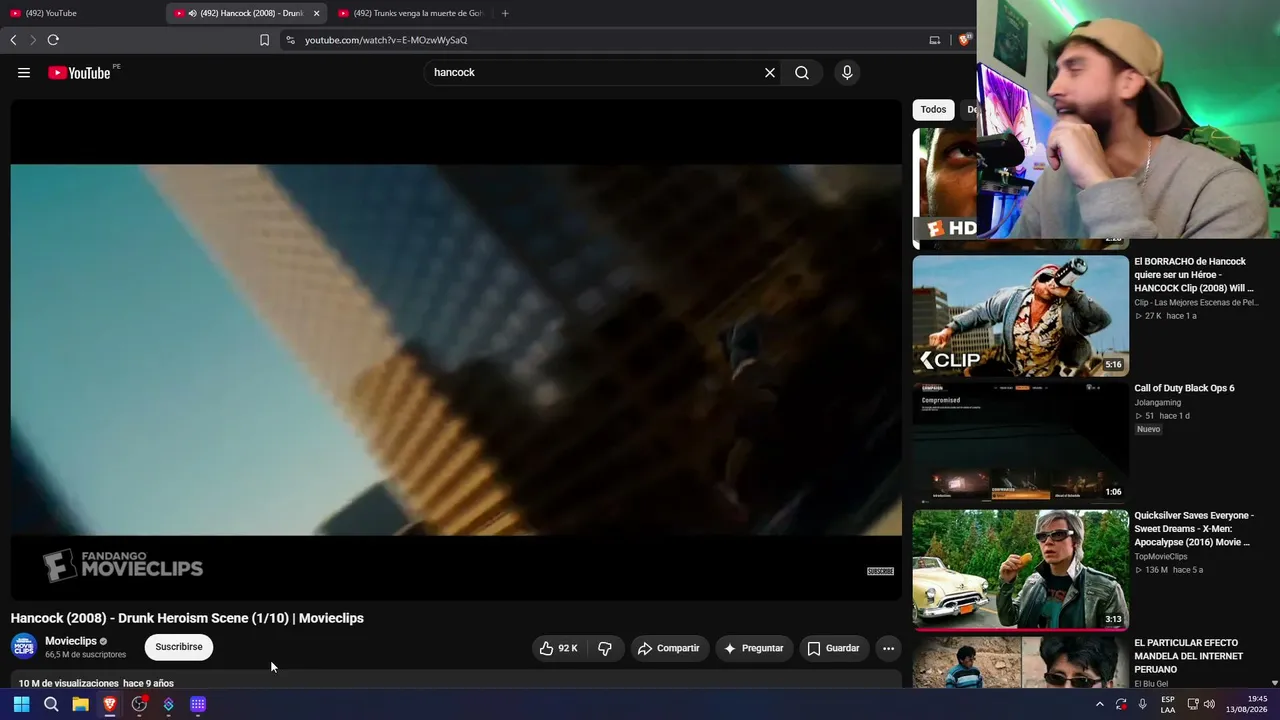Open Windows taskbar search
Screen dimensions: 1280x720
pyautogui.click(x=51, y=704)
